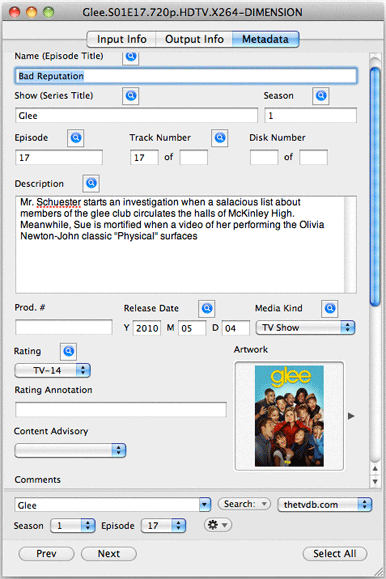Click search icon next to Show (Series Title)

tap(131, 96)
